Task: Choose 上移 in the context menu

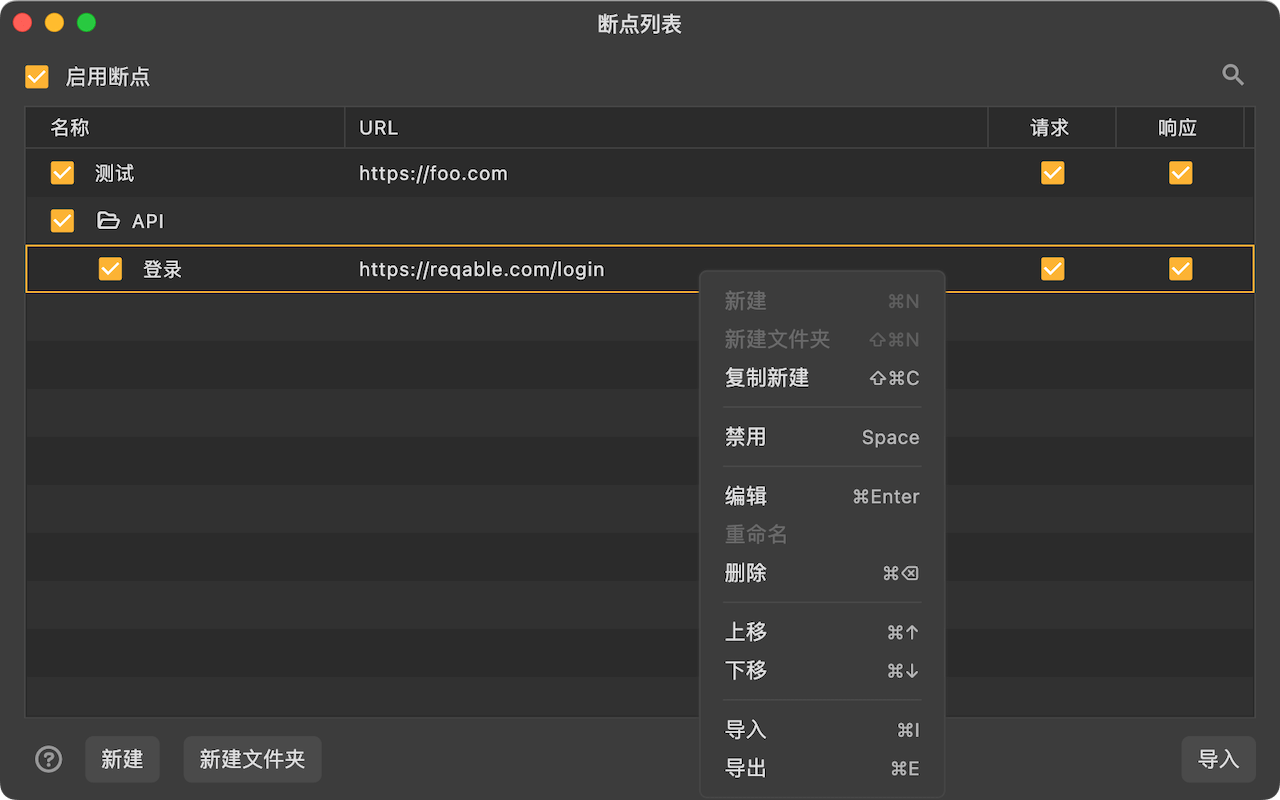Action: pos(822,632)
